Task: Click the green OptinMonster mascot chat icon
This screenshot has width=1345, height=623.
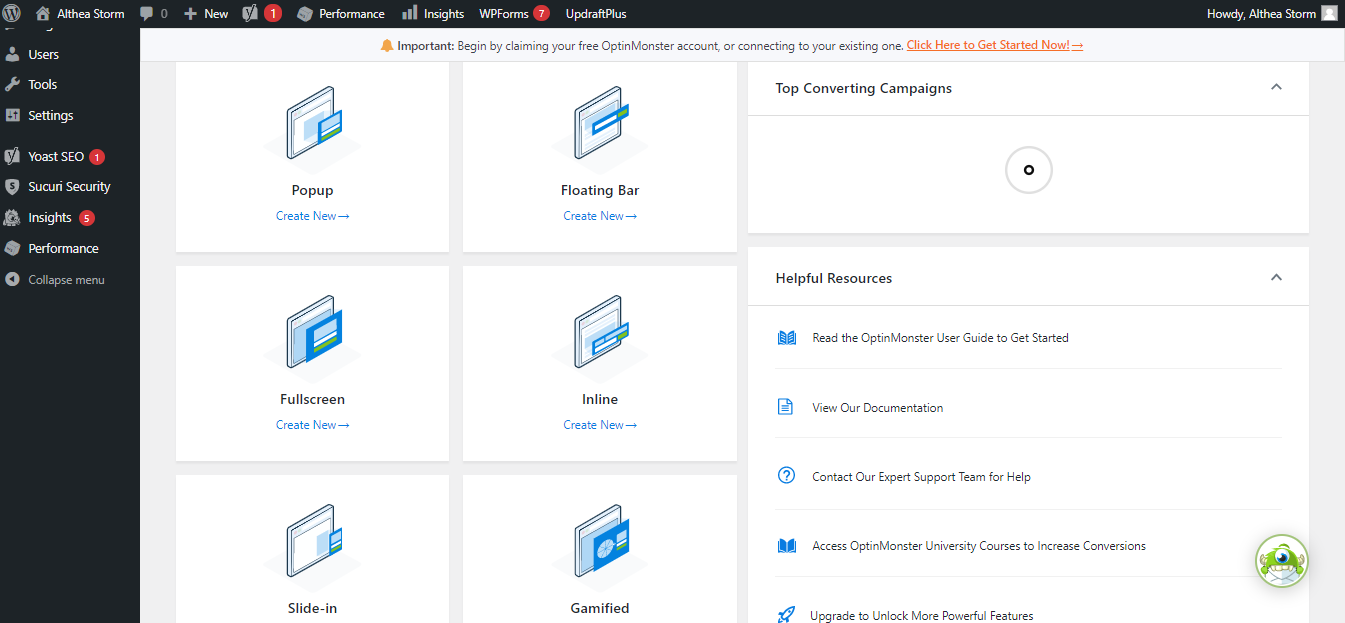Action: pyautogui.click(x=1281, y=561)
